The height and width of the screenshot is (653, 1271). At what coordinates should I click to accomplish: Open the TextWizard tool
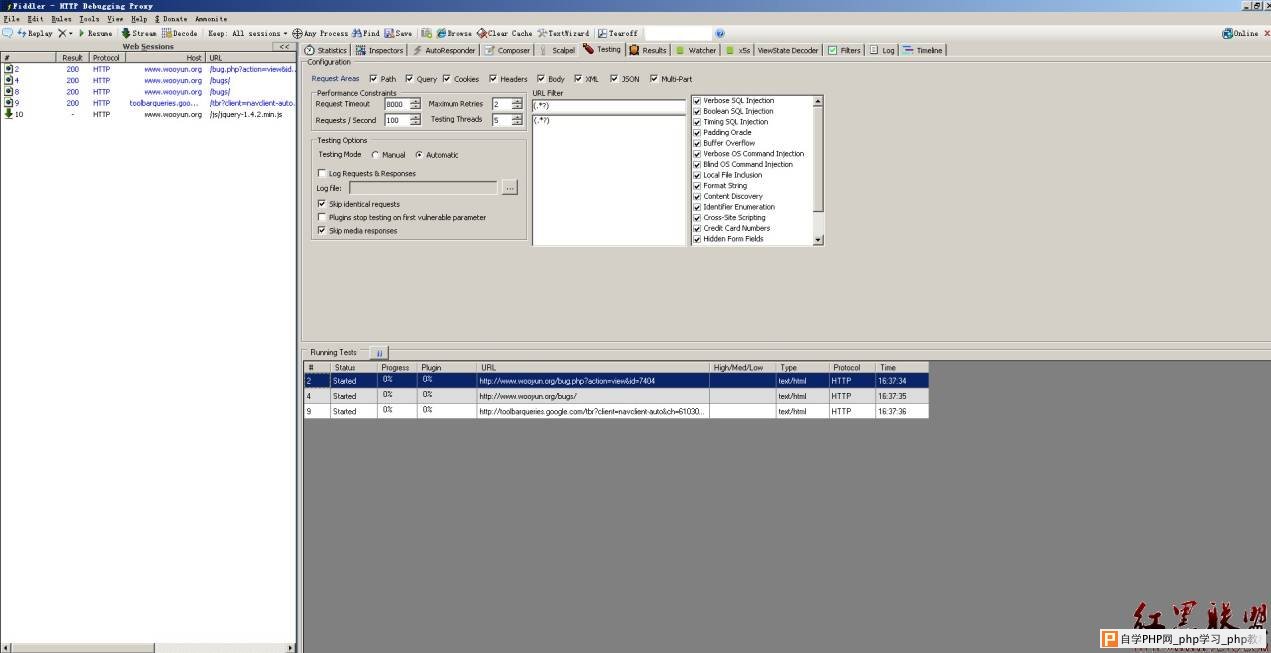coord(564,33)
